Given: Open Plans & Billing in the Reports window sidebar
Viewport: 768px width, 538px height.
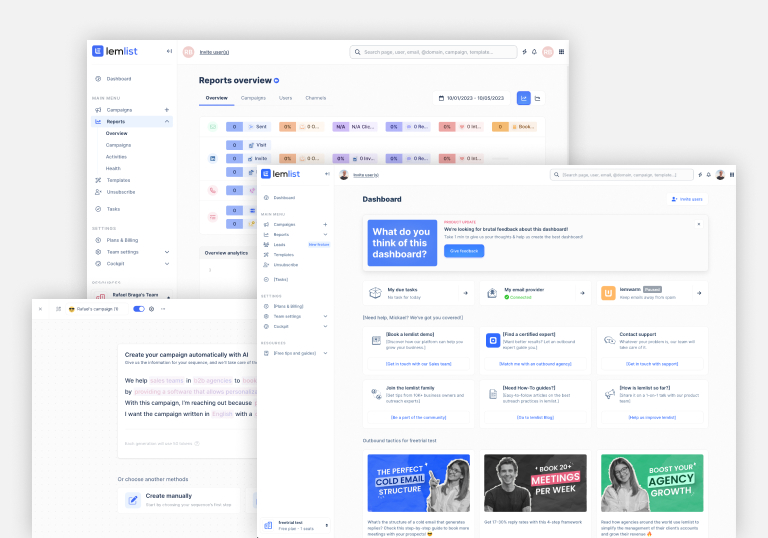Looking at the screenshot, I should [122, 240].
